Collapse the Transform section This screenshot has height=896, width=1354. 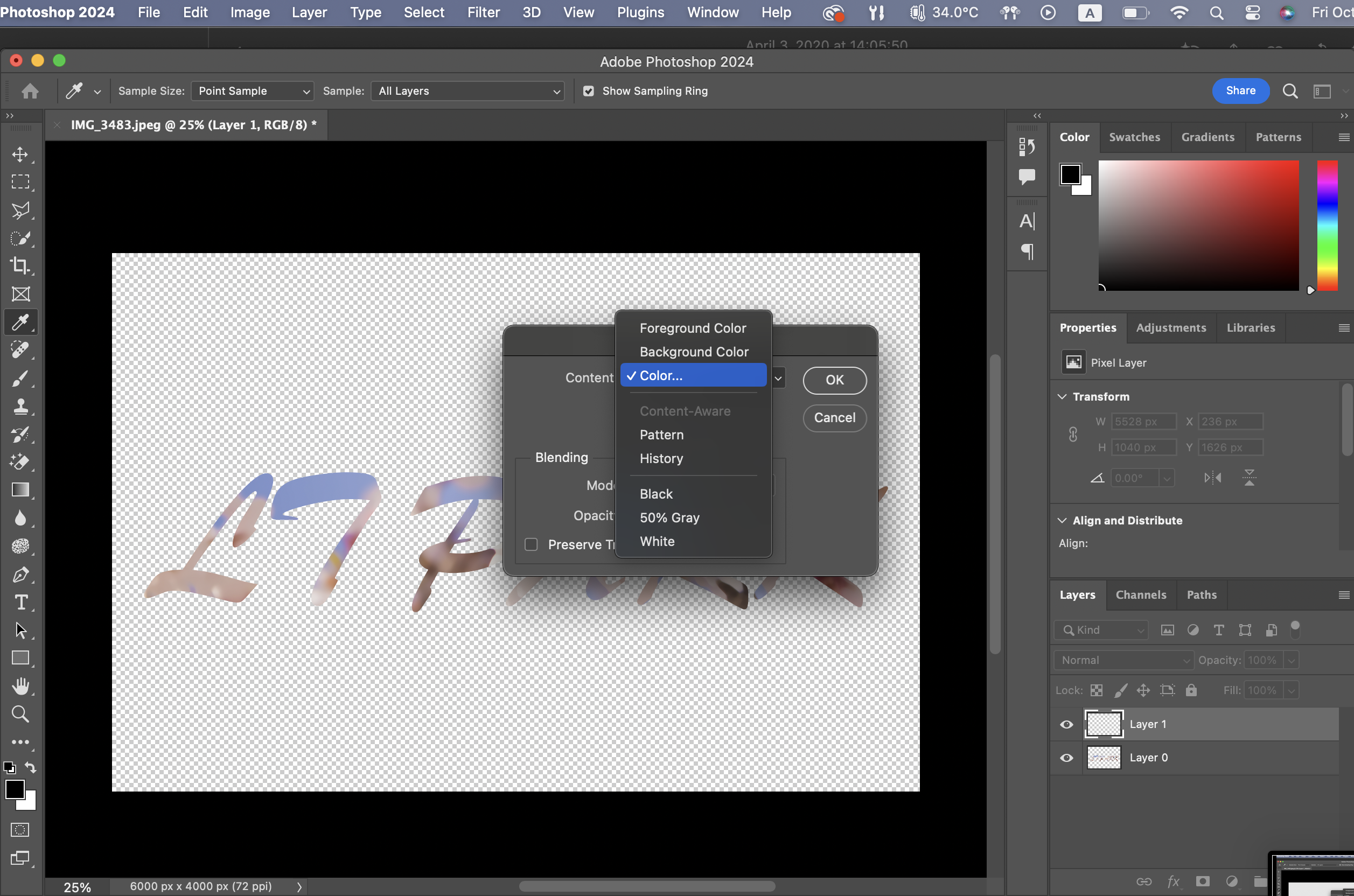(1063, 396)
